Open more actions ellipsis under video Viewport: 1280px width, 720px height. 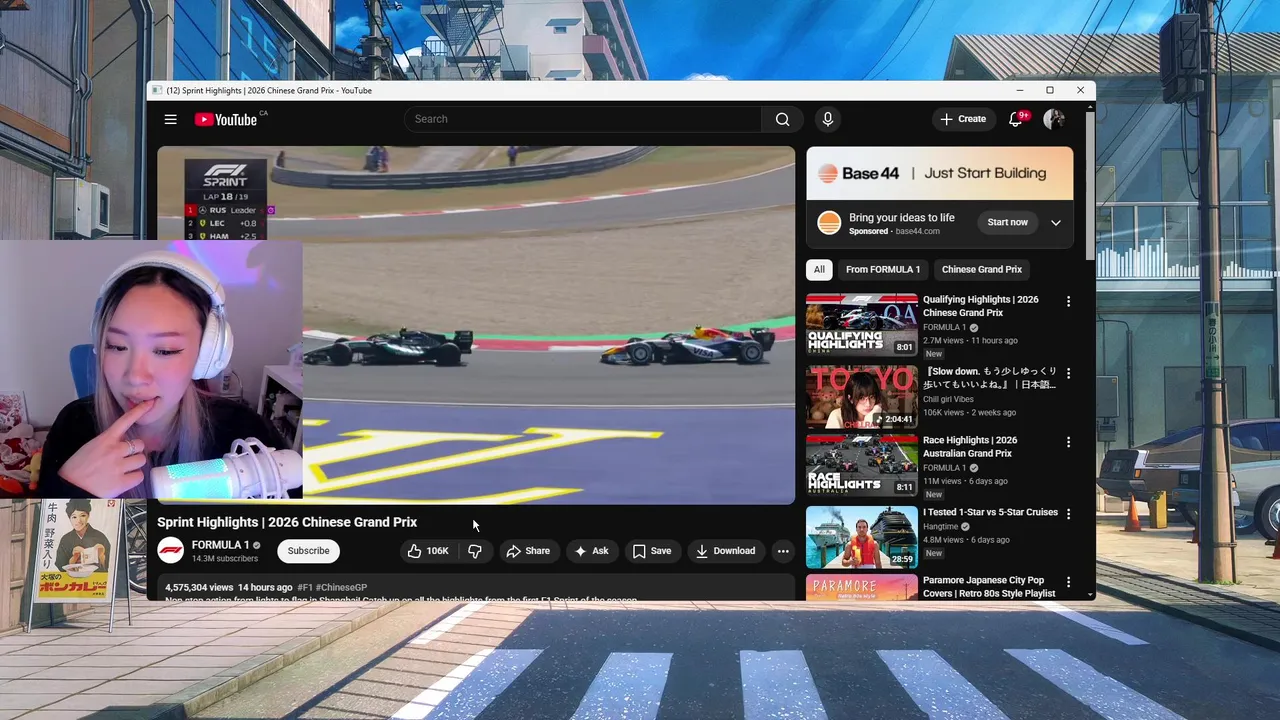coord(783,551)
